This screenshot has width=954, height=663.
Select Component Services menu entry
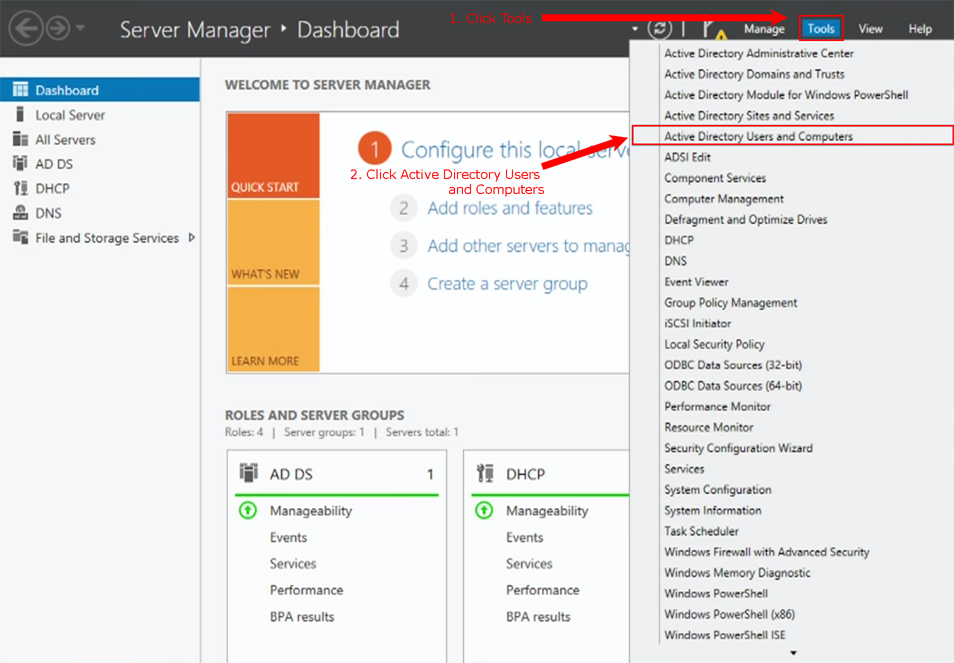point(715,178)
